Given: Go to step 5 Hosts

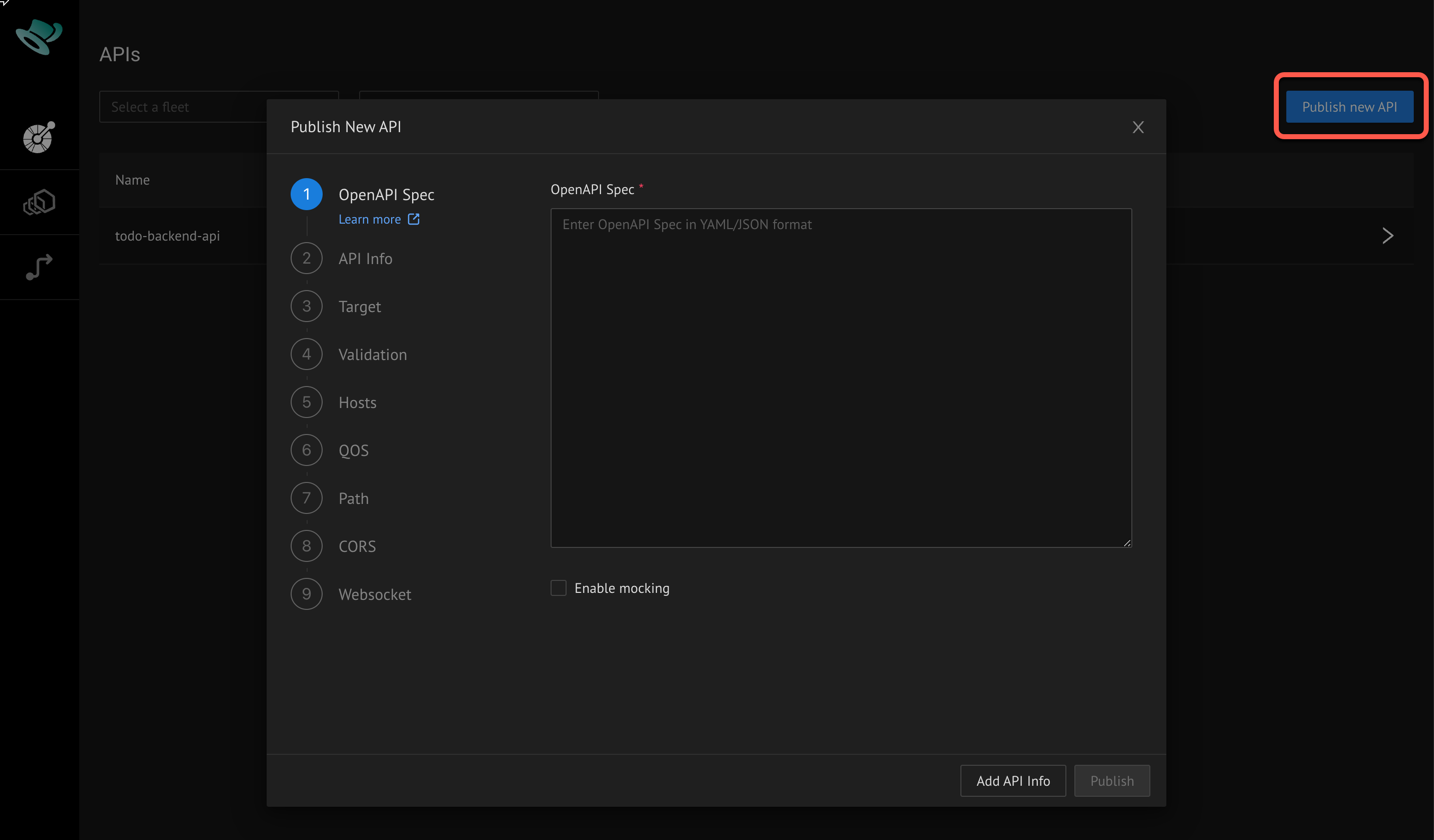Looking at the screenshot, I should (334, 402).
